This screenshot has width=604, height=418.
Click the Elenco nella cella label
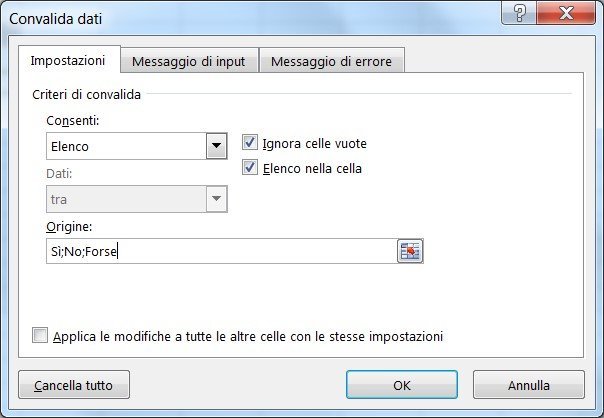[312, 169]
